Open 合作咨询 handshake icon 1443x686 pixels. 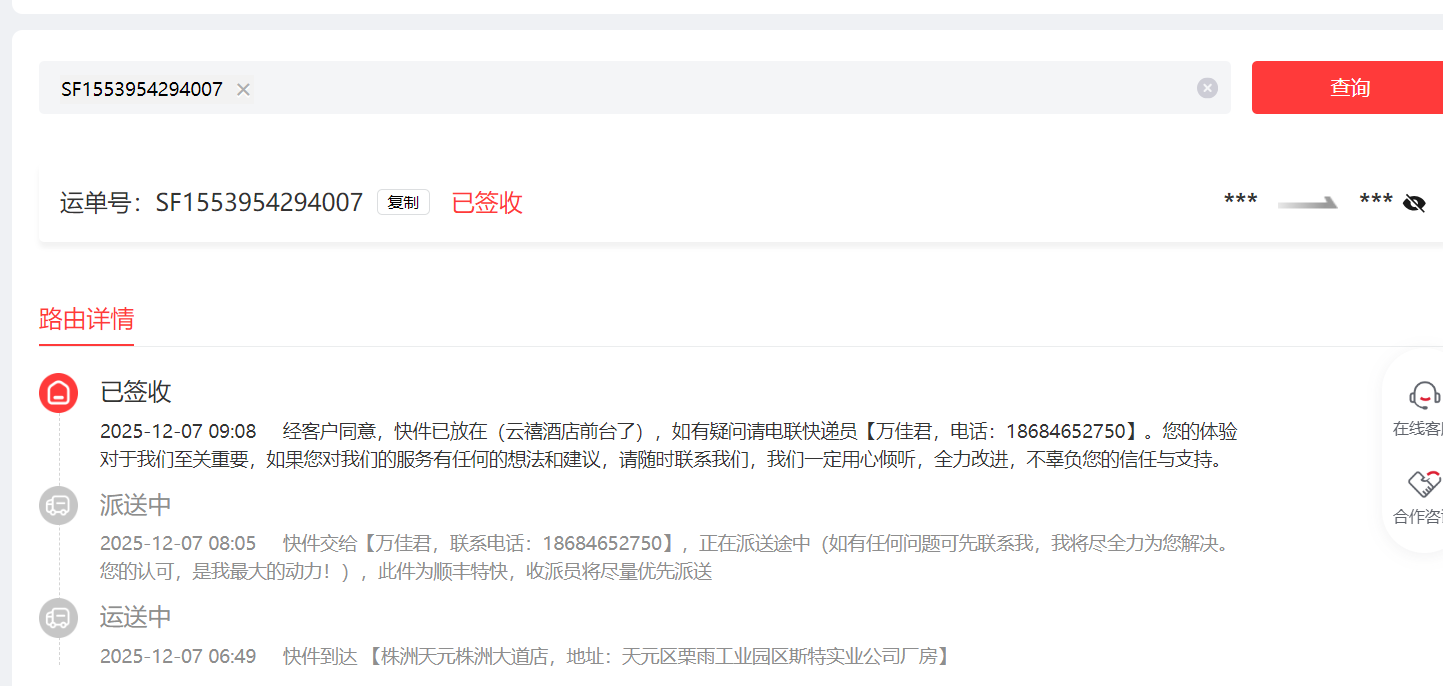click(x=1423, y=484)
